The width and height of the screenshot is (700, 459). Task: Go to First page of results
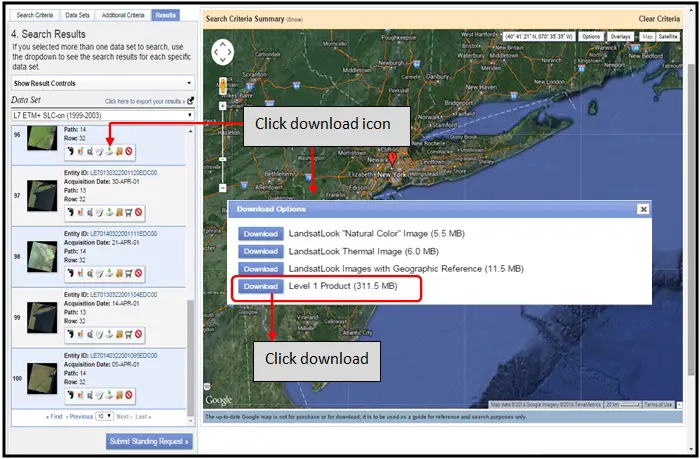(x=54, y=417)
